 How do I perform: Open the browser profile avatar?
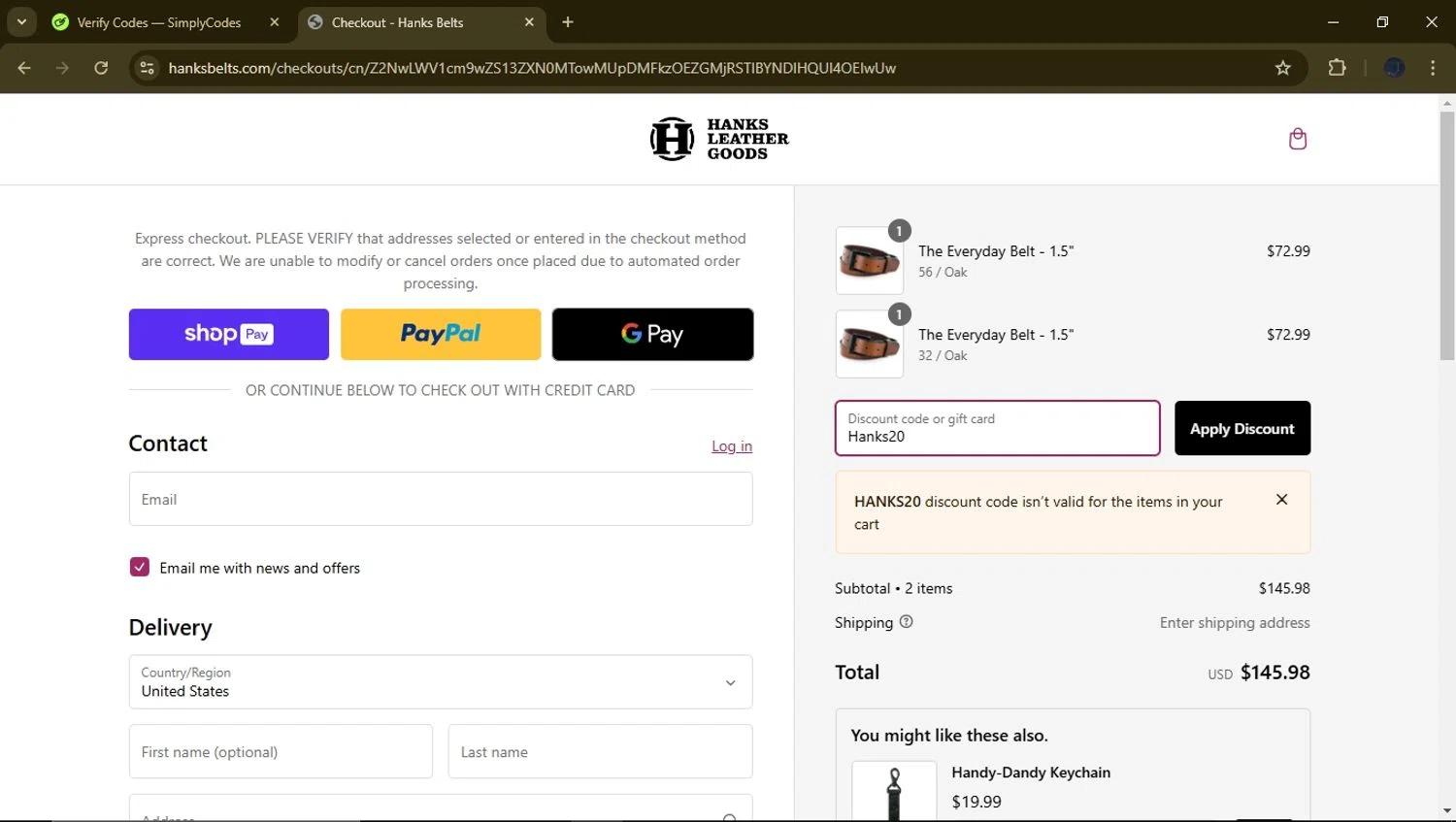point(1394,68)
